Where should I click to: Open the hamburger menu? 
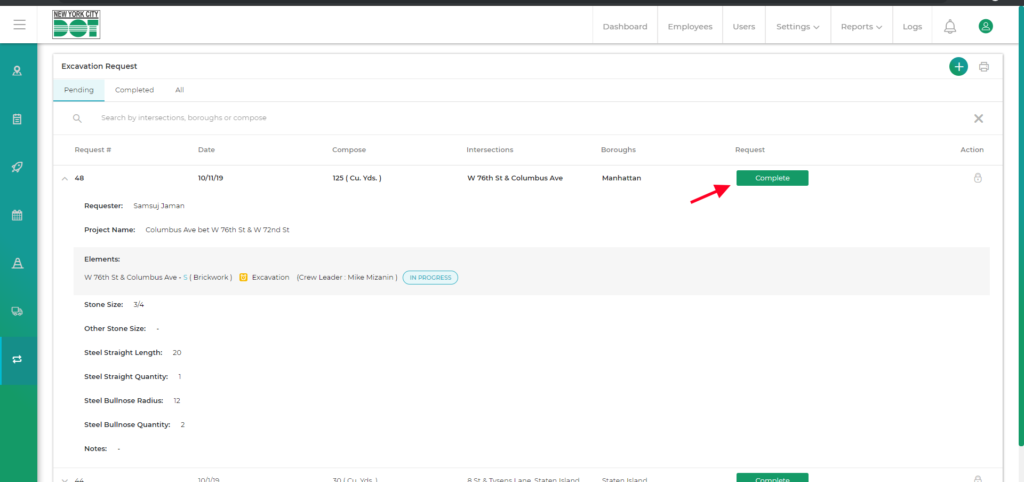pos(19,25)
